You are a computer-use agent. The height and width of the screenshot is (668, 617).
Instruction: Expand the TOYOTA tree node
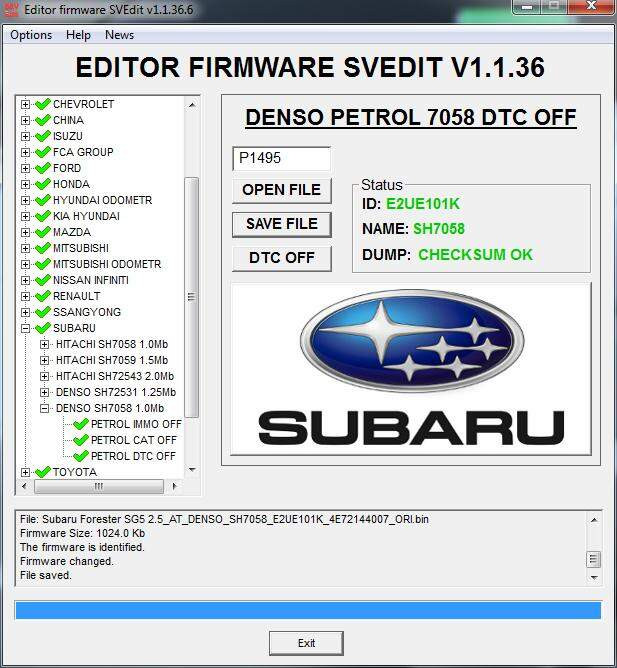[25, 472]
